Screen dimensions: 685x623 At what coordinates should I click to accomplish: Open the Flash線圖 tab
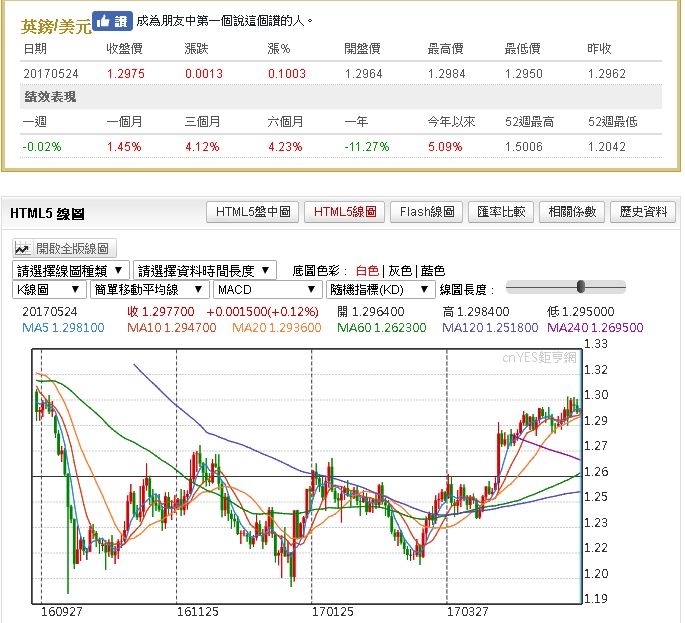click(x=426, y=212)
